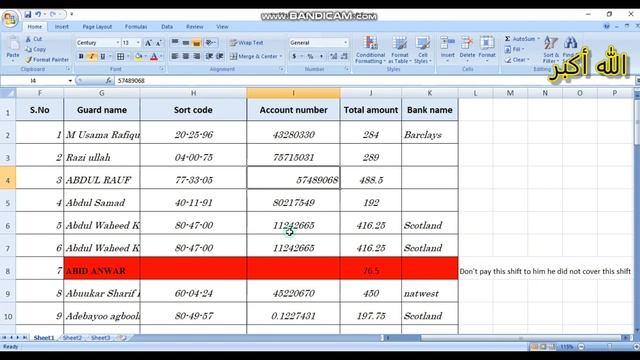Expand the Merge & Center dropdown arrow

coord(281,56)
